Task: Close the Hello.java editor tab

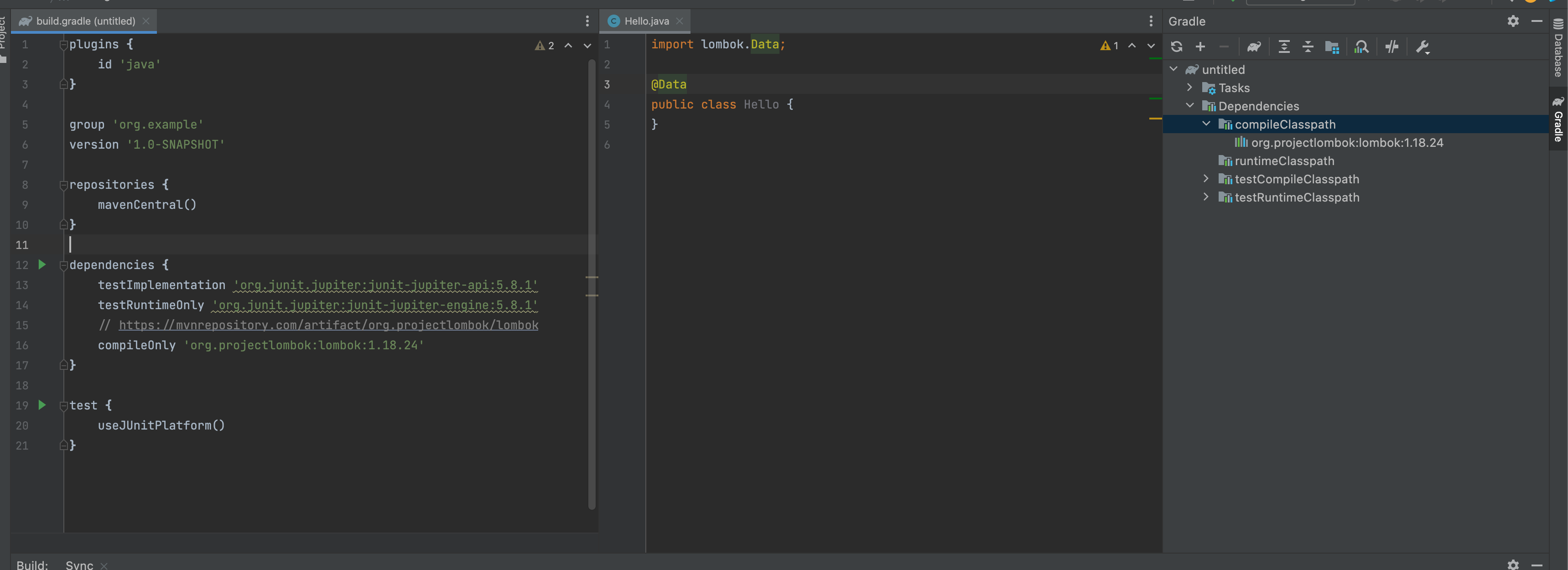Action: [679, 21]
